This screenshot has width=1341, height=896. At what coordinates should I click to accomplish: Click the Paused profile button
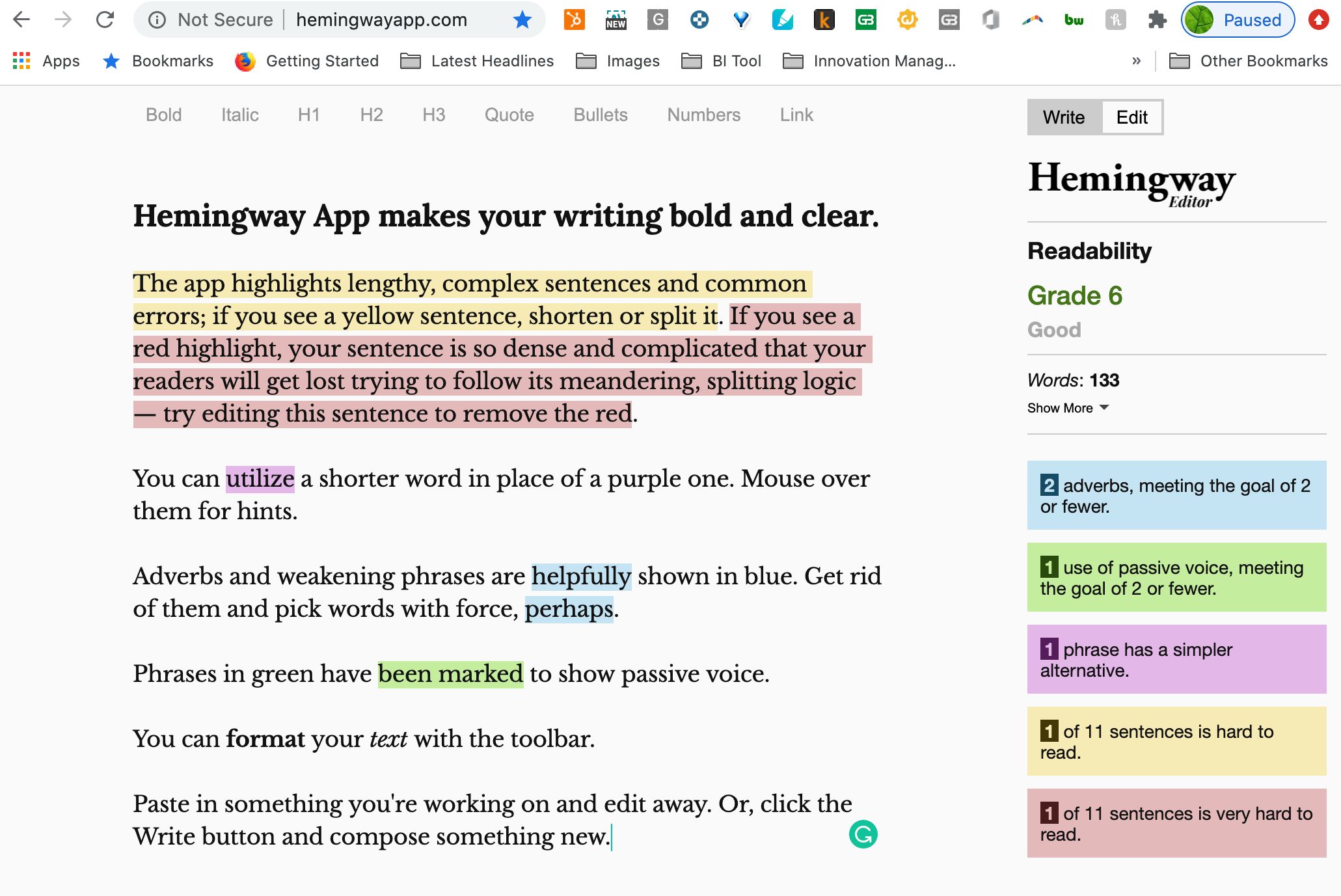[x=1238, y=20]
